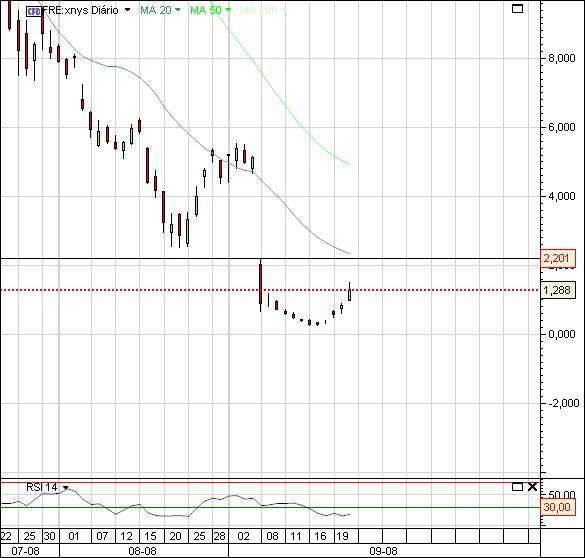Click date label 11 on time axis

[x=295, y=536]
